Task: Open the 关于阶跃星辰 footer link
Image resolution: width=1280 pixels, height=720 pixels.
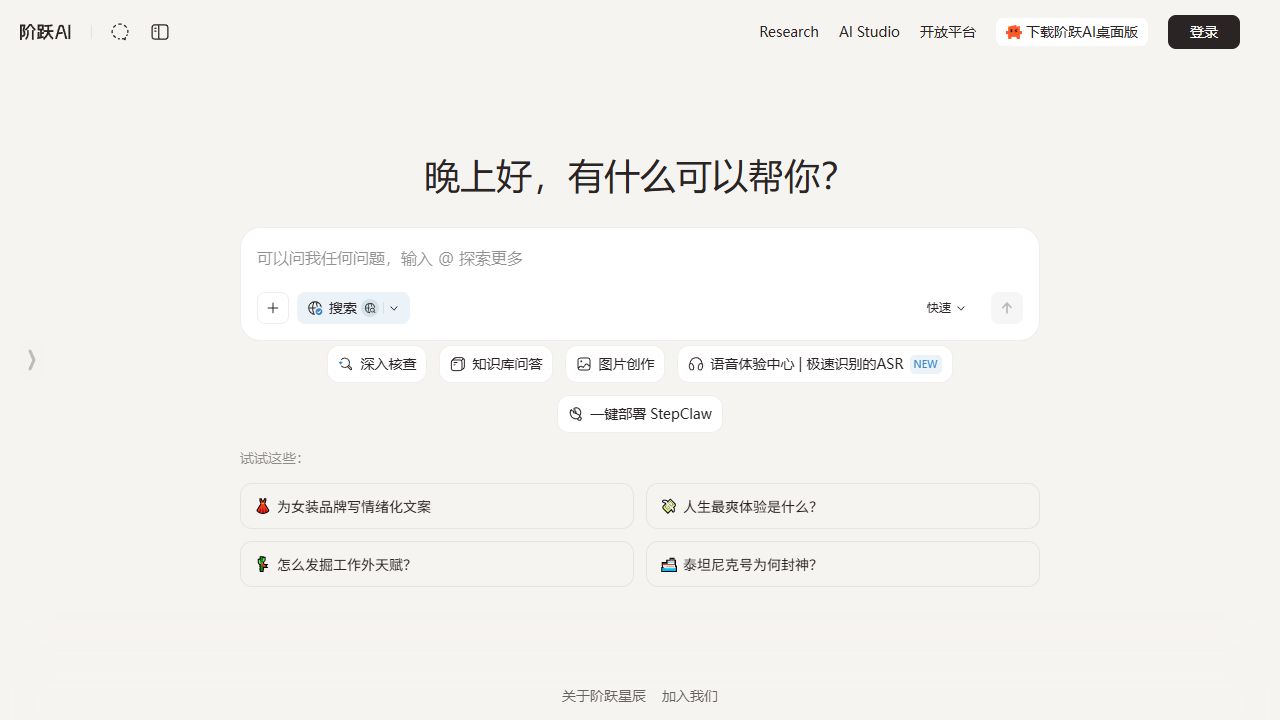Action: (604, 696)
